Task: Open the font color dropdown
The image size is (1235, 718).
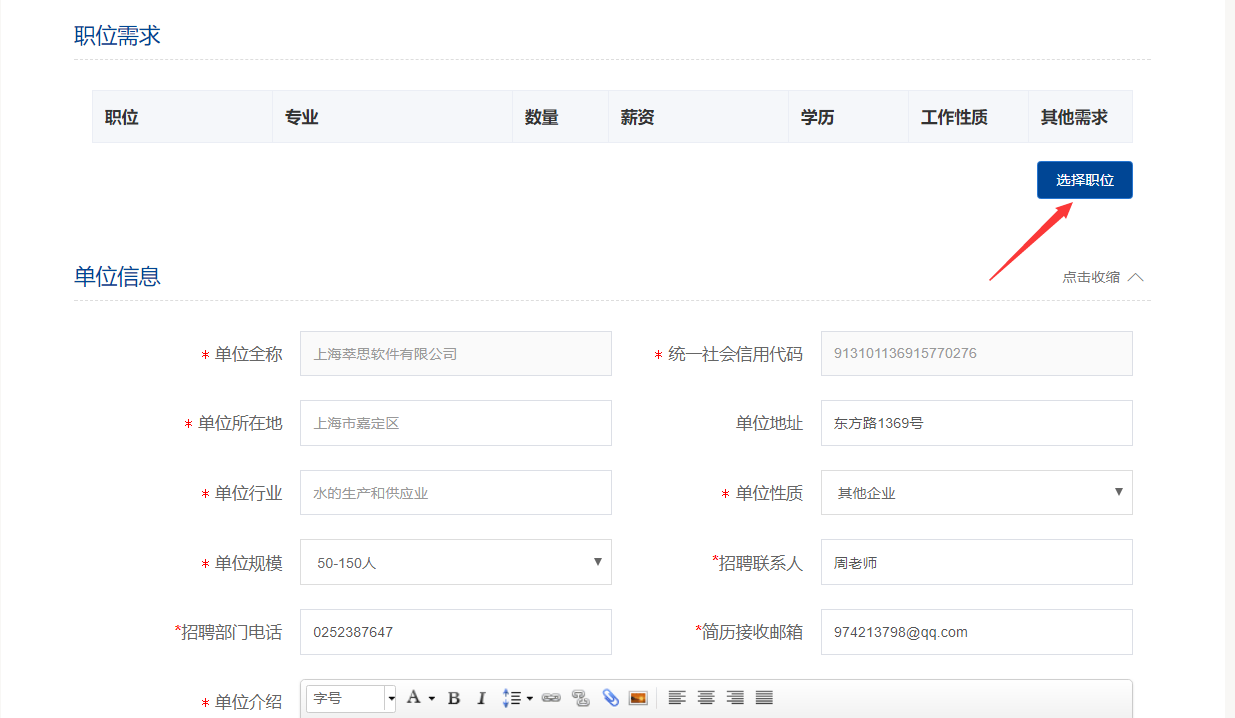Action: tap(420, 698)
